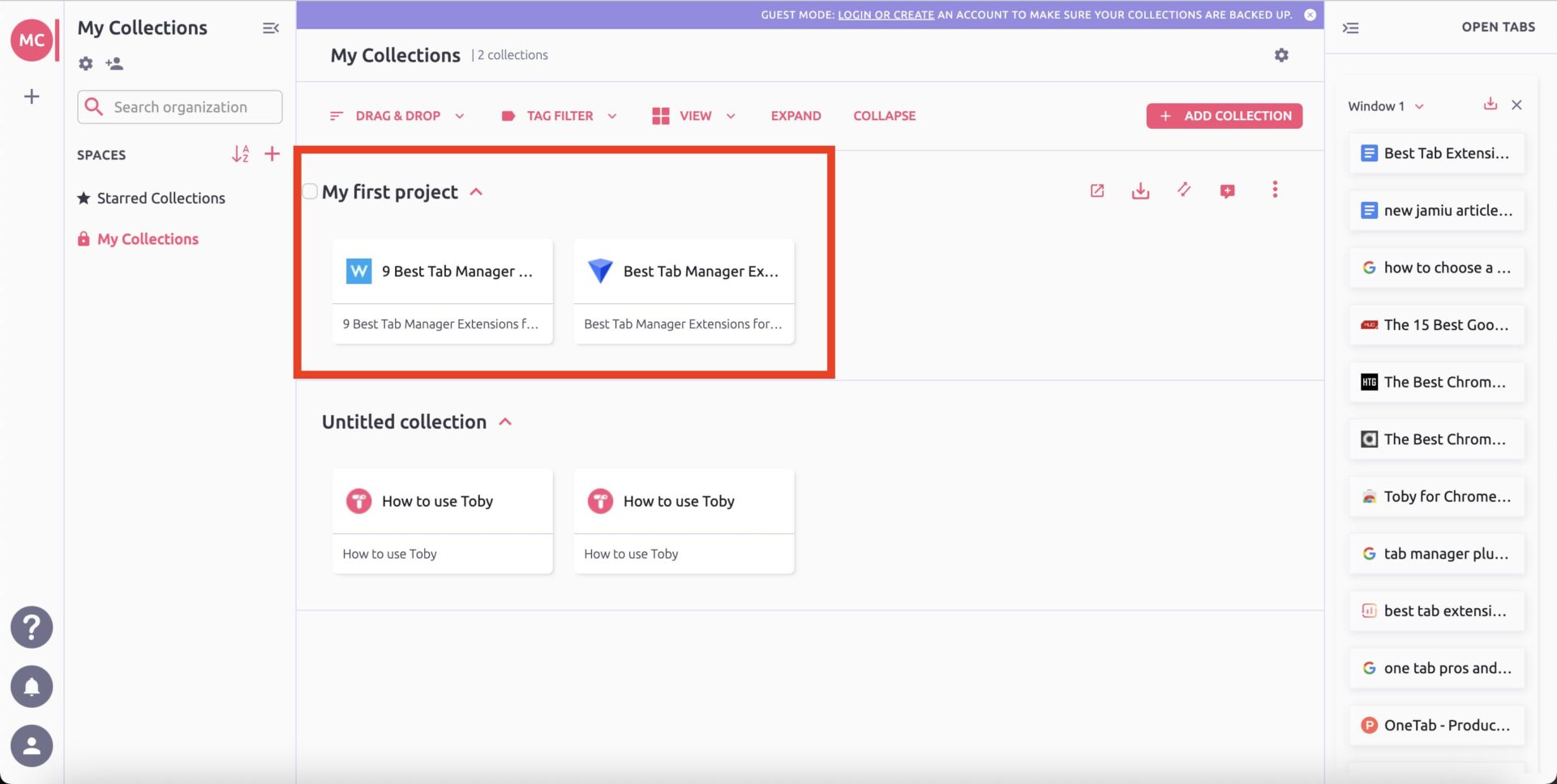Click the MC organization avatar
The image size is (1557, 784).
pyautogui.click(x=32, y=40)
